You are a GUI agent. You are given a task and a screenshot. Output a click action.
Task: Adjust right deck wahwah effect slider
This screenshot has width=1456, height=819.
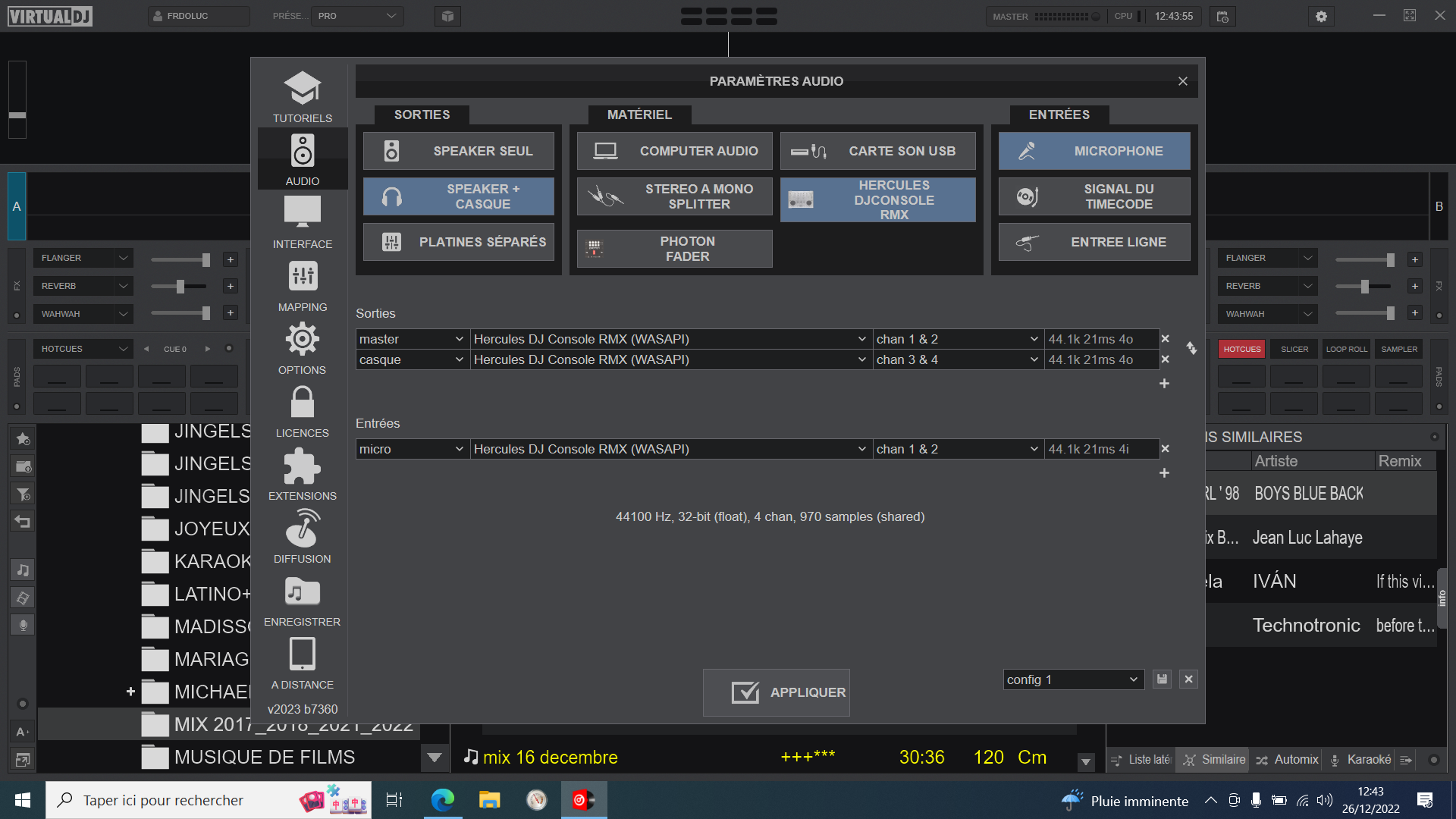(1365, 313)
